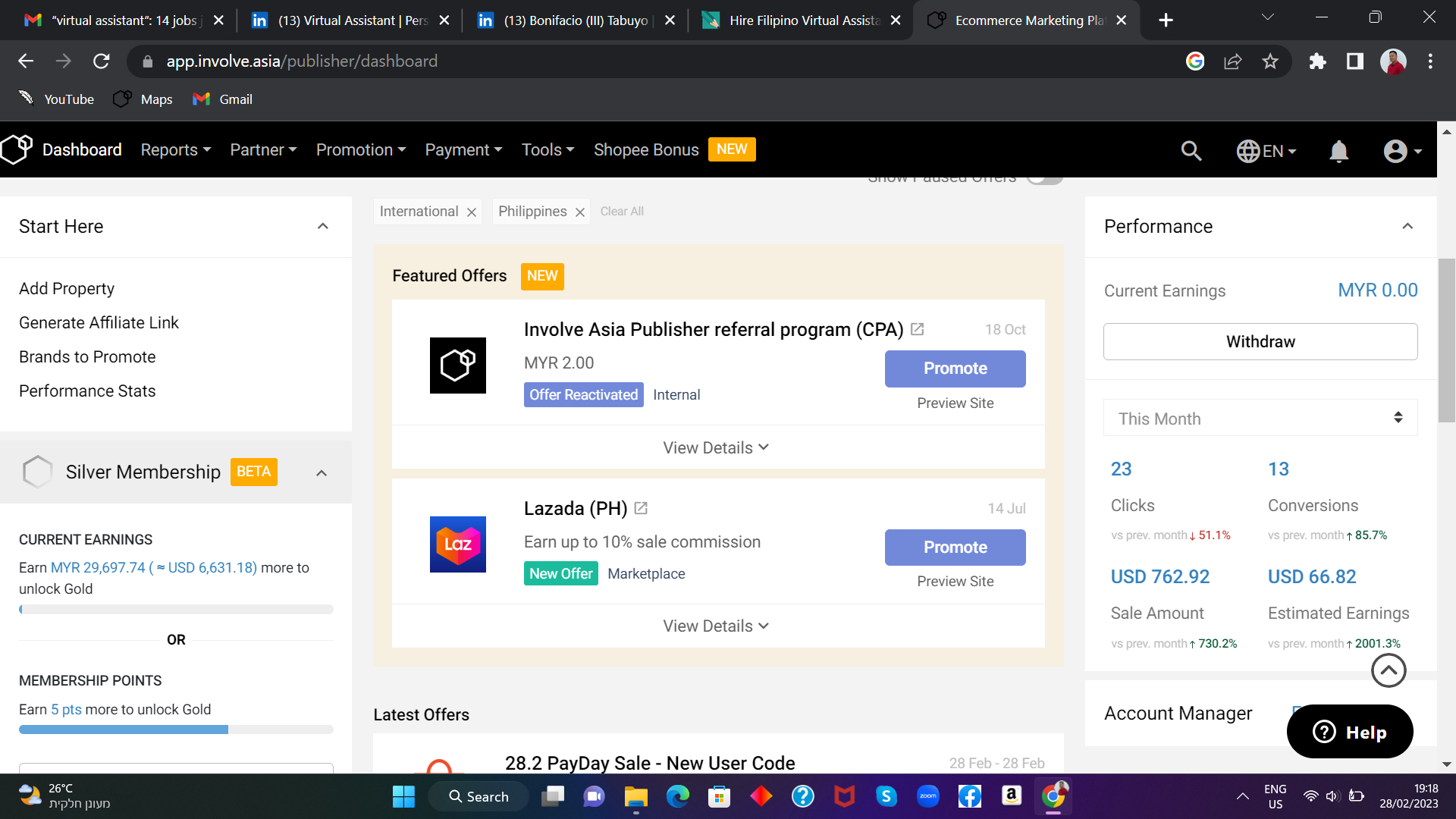Click the scroll-to-top circle arrow
1456x819 pixels.
point(1389,670)
